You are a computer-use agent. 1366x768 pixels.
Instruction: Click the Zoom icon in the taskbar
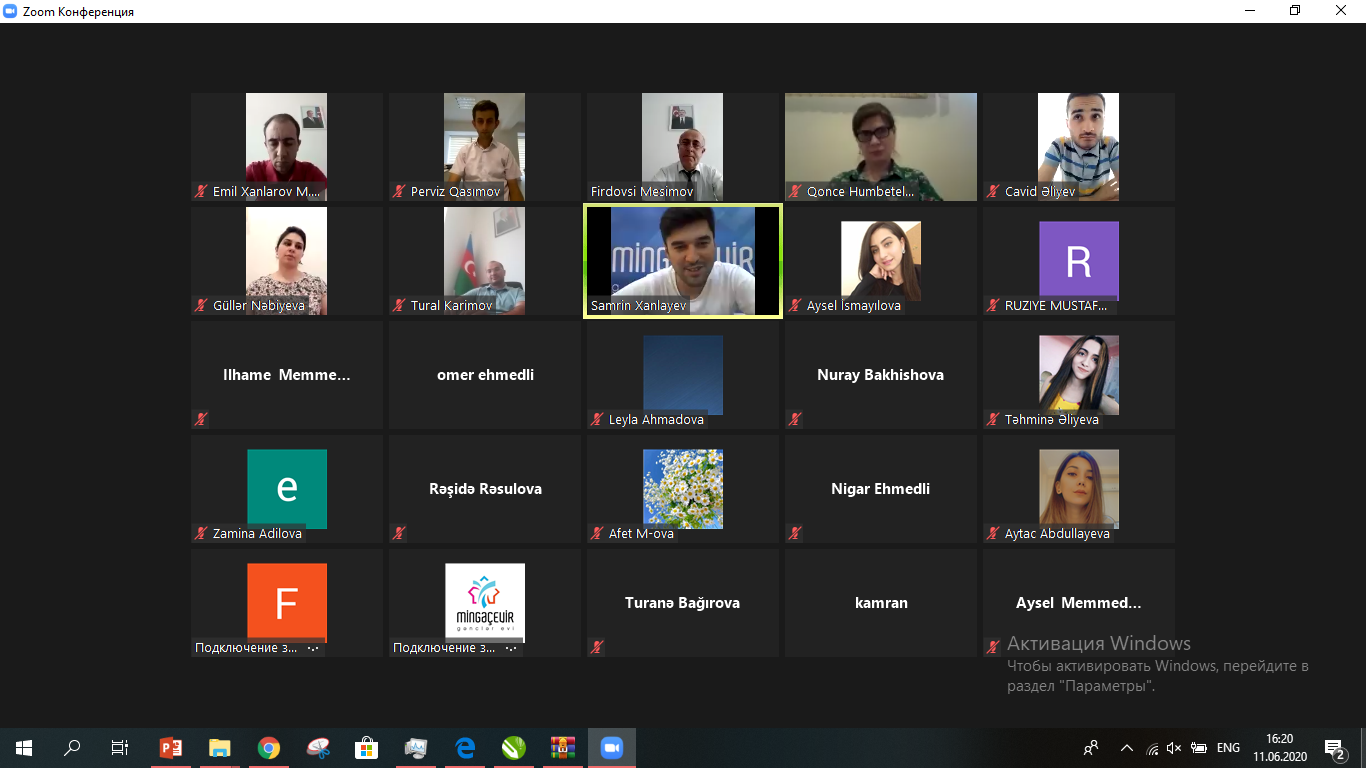click(x=611, y=748)
